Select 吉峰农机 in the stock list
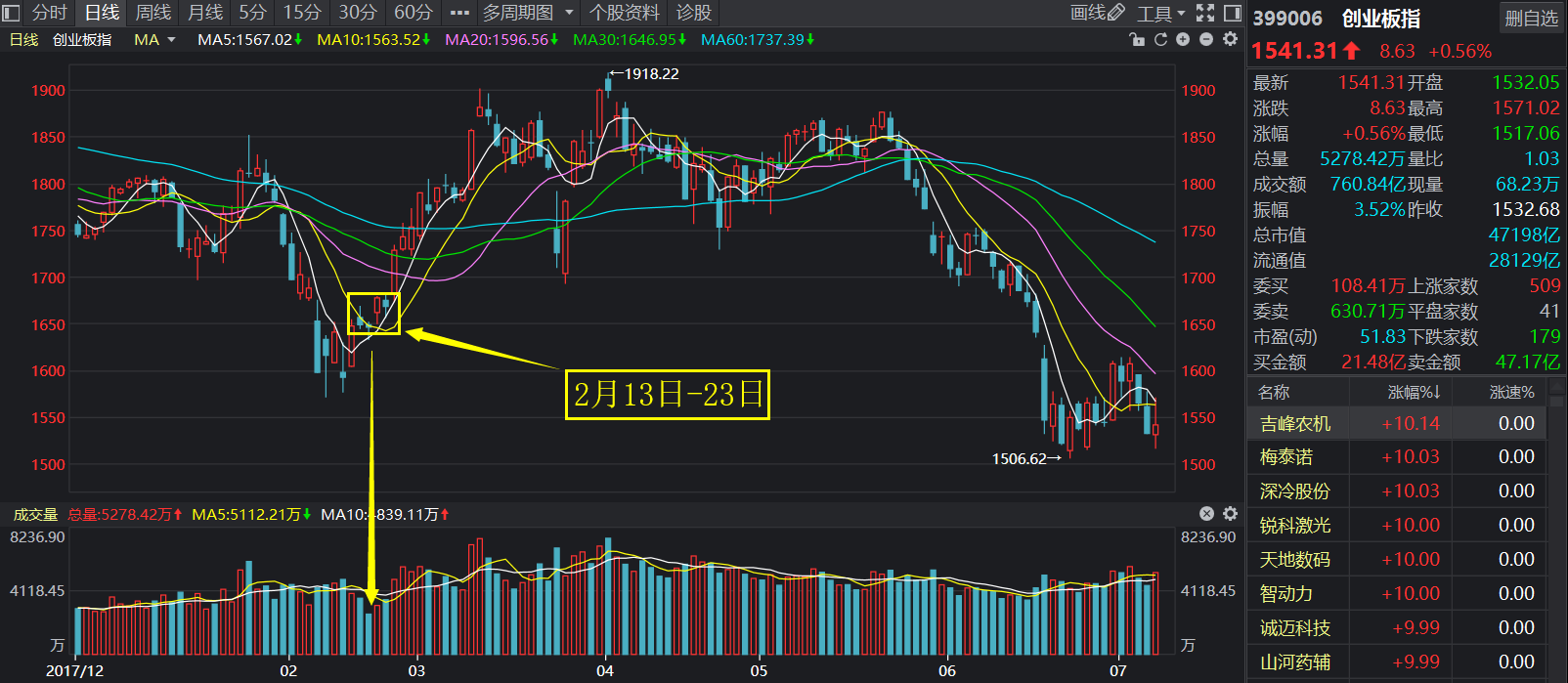Viewport: 1568px width, 683px height. [x=1295, y=423]
